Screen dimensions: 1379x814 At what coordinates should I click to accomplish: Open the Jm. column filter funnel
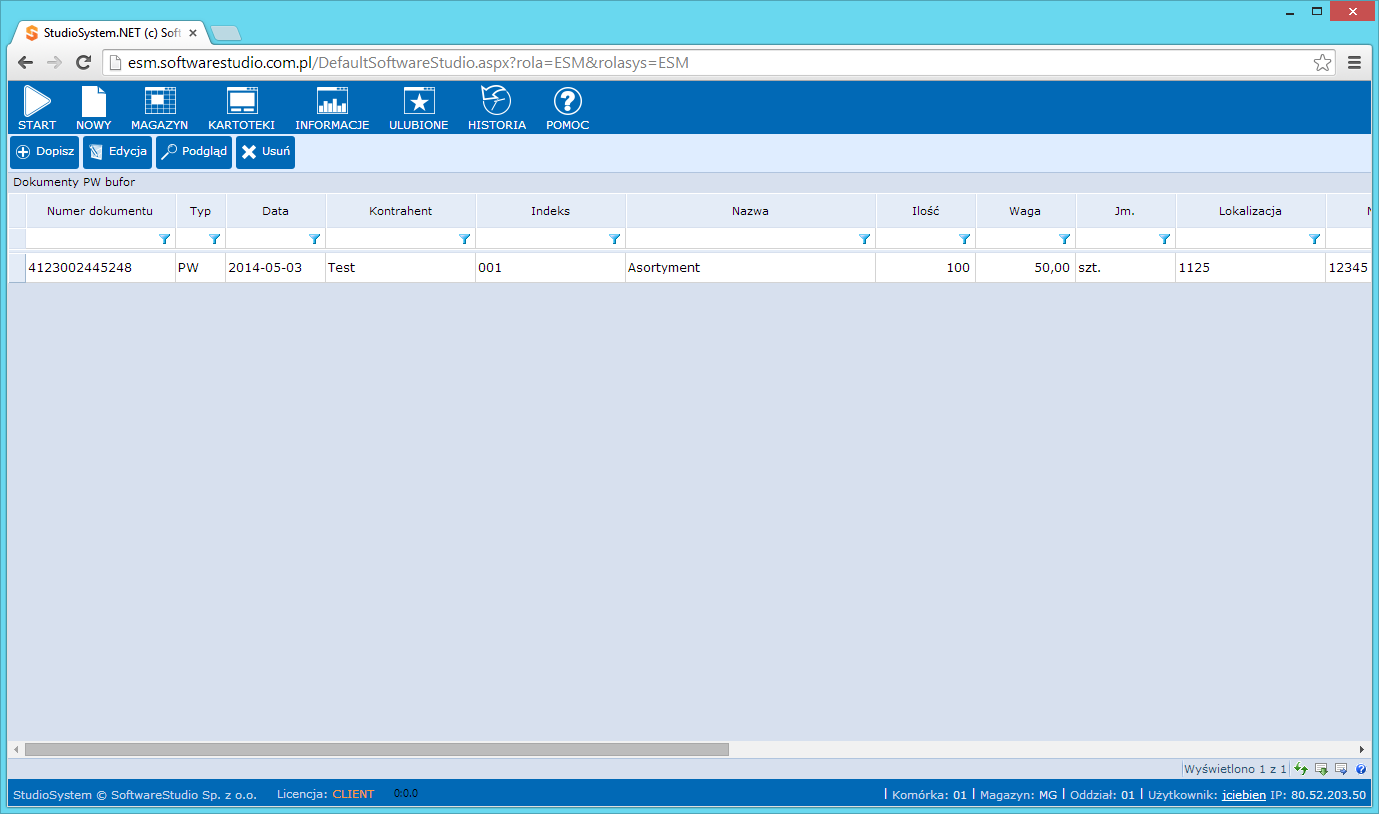click(1165, 239)
